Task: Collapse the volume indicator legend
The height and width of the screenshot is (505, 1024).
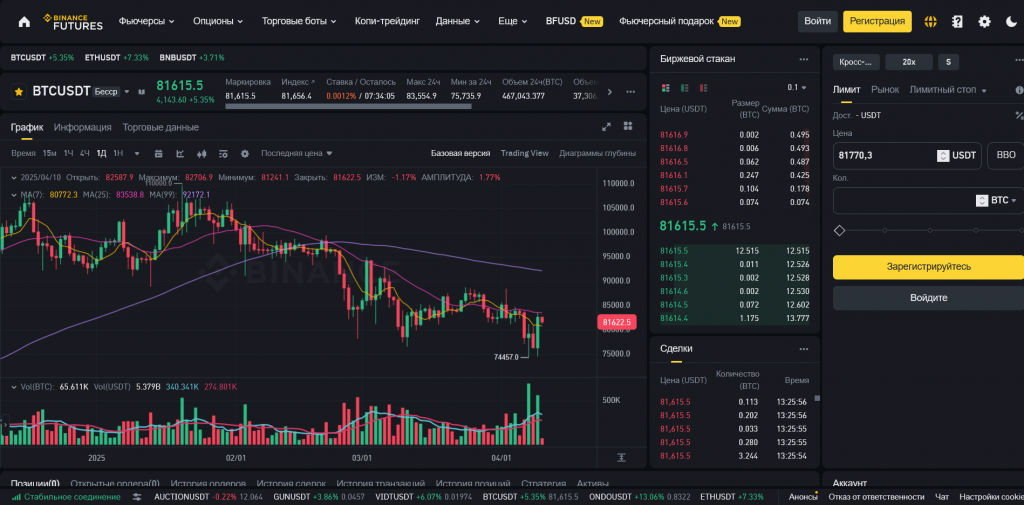Action: click(14, 387)
